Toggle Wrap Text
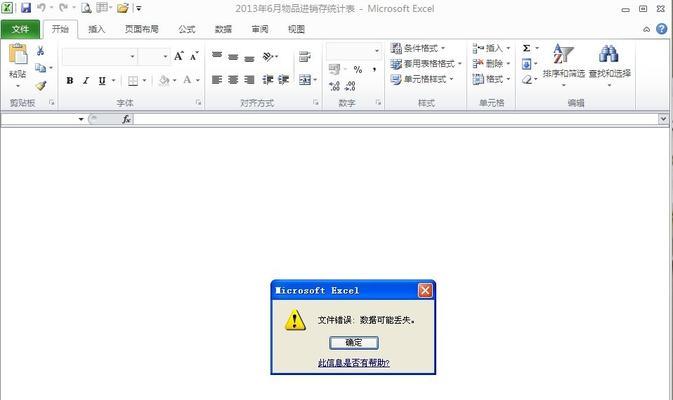This screenshot has width=673, height=400. coord(305,56)
